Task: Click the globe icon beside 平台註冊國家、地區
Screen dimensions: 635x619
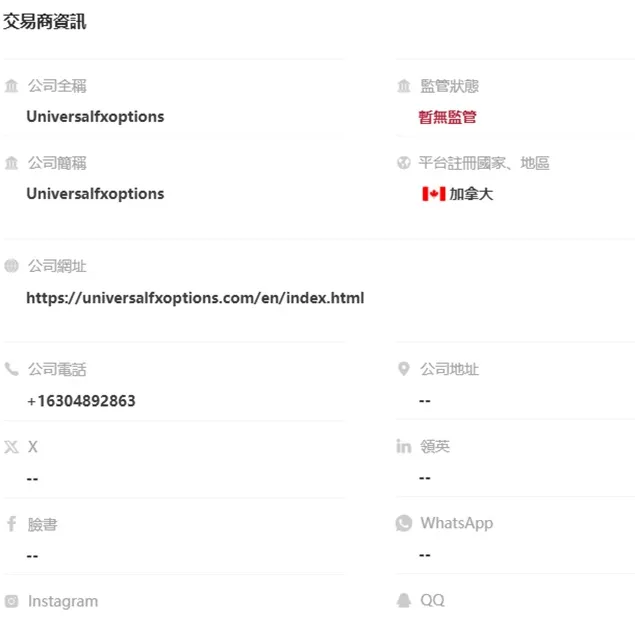Action: coord(404,163)
